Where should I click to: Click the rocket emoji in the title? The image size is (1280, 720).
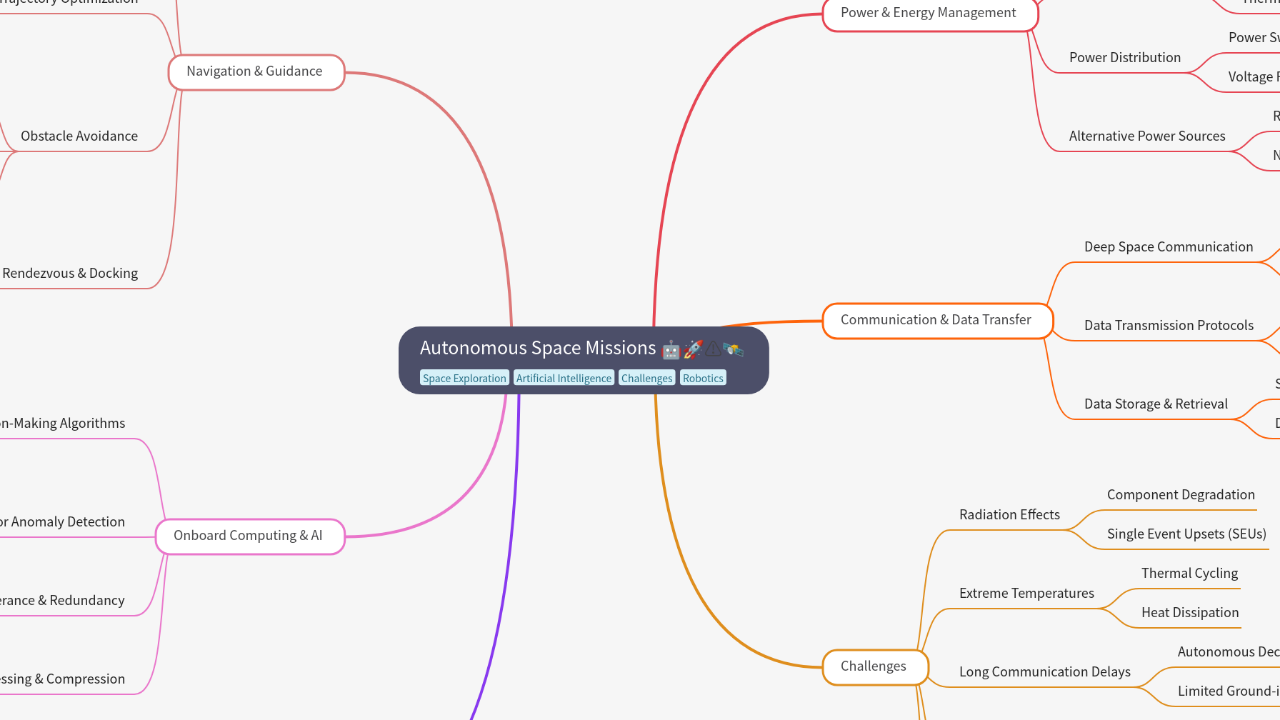pos(693,349)
